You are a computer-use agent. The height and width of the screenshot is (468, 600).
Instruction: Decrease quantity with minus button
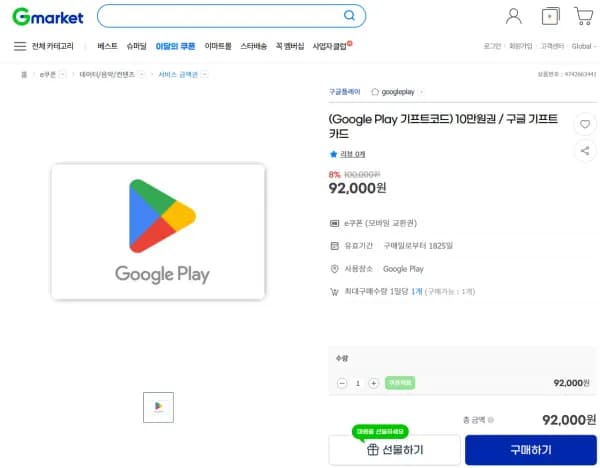pos(342,383)
